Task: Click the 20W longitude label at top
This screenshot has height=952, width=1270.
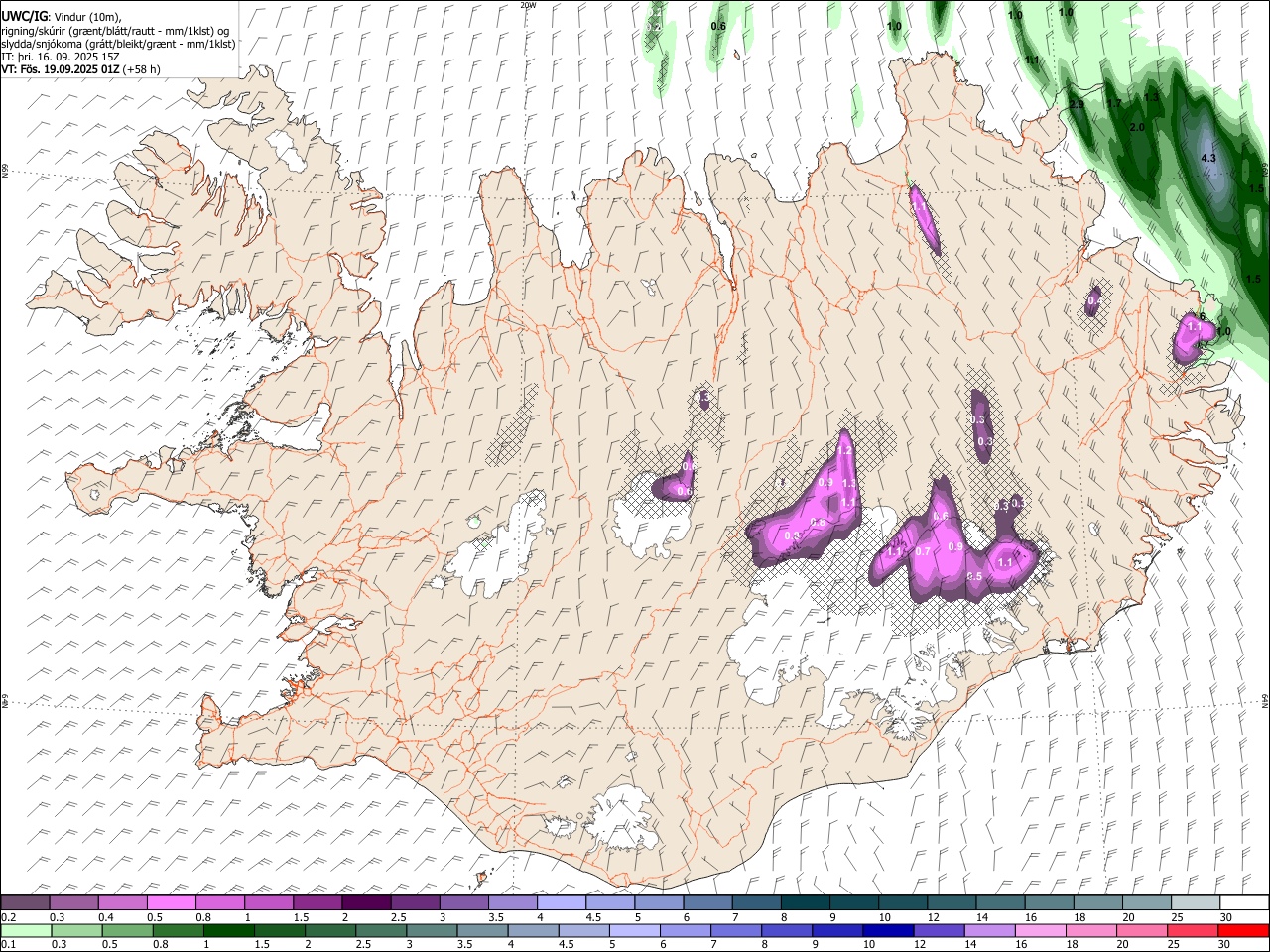Action: 528,5
